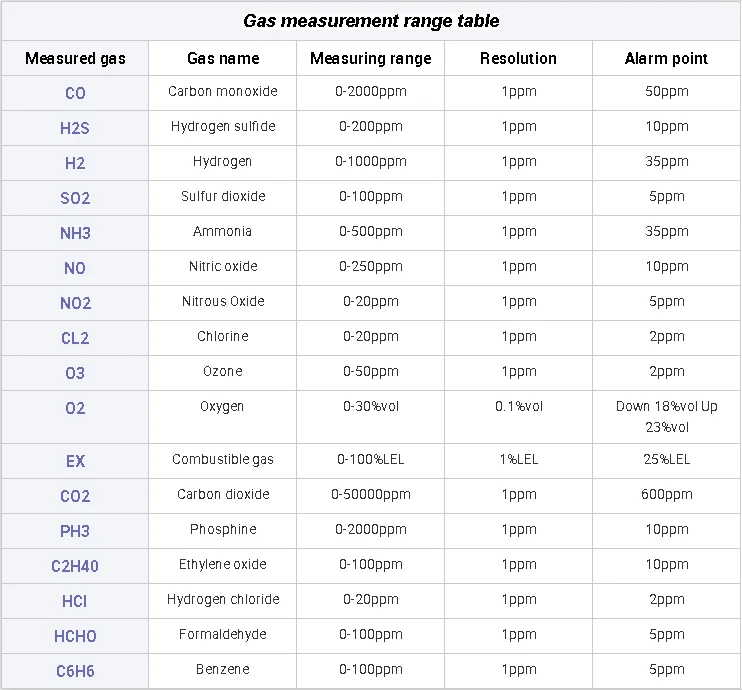
Task: Select the C2H4O gas symbol
Action: pyautogui.click(x=75, y=566)
